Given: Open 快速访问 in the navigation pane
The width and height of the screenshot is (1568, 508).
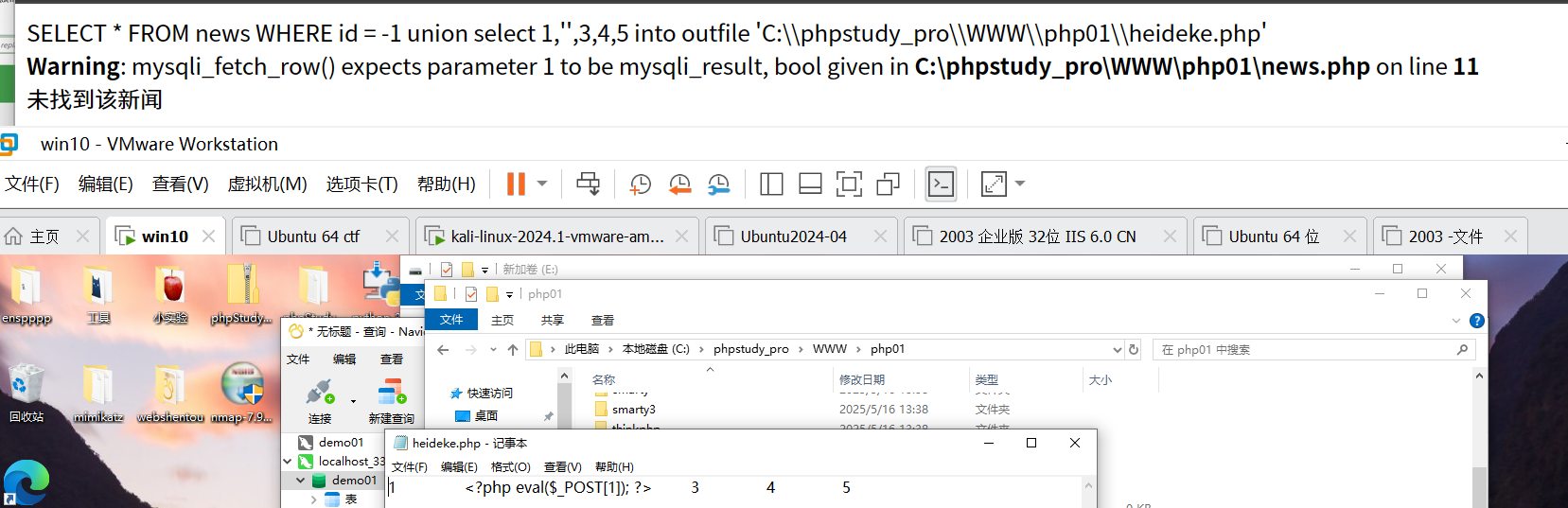Looking at the screenshot, I should [489, 394].
